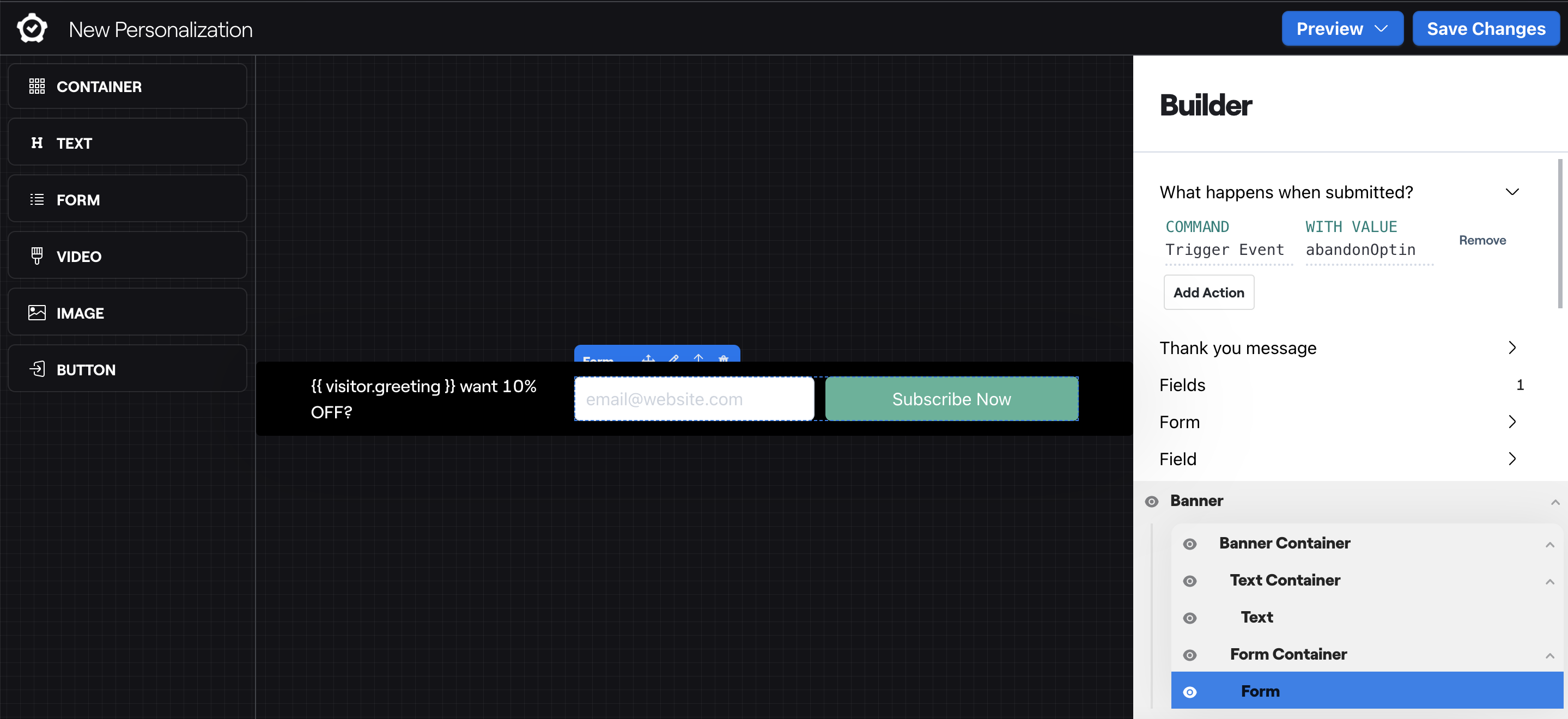Click the Container grid icon in sidebar
This screenshot has width=1568, height=719.
(x=37, y=87)
